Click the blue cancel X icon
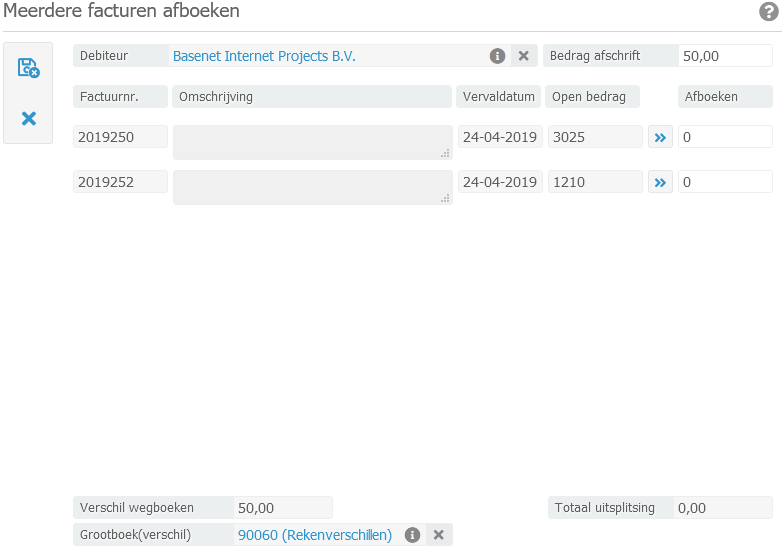 [x=28, y=119]
